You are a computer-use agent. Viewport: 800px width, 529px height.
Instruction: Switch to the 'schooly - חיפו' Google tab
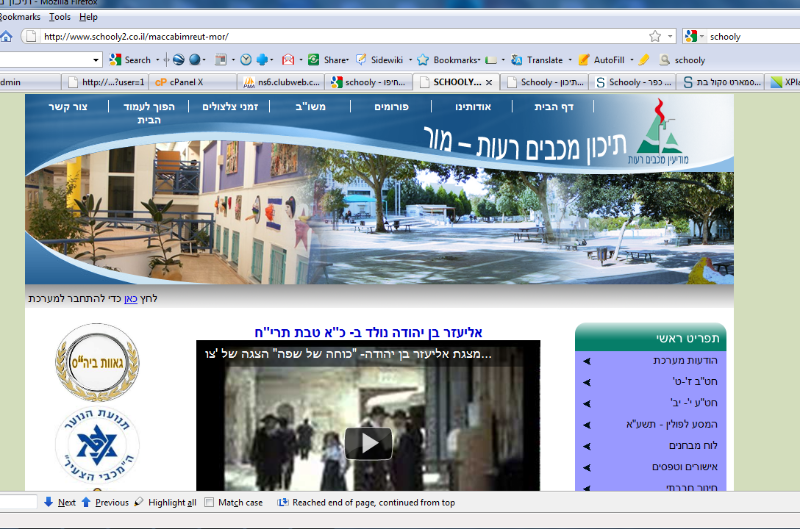pyautogui.click(x=368, y=82)
